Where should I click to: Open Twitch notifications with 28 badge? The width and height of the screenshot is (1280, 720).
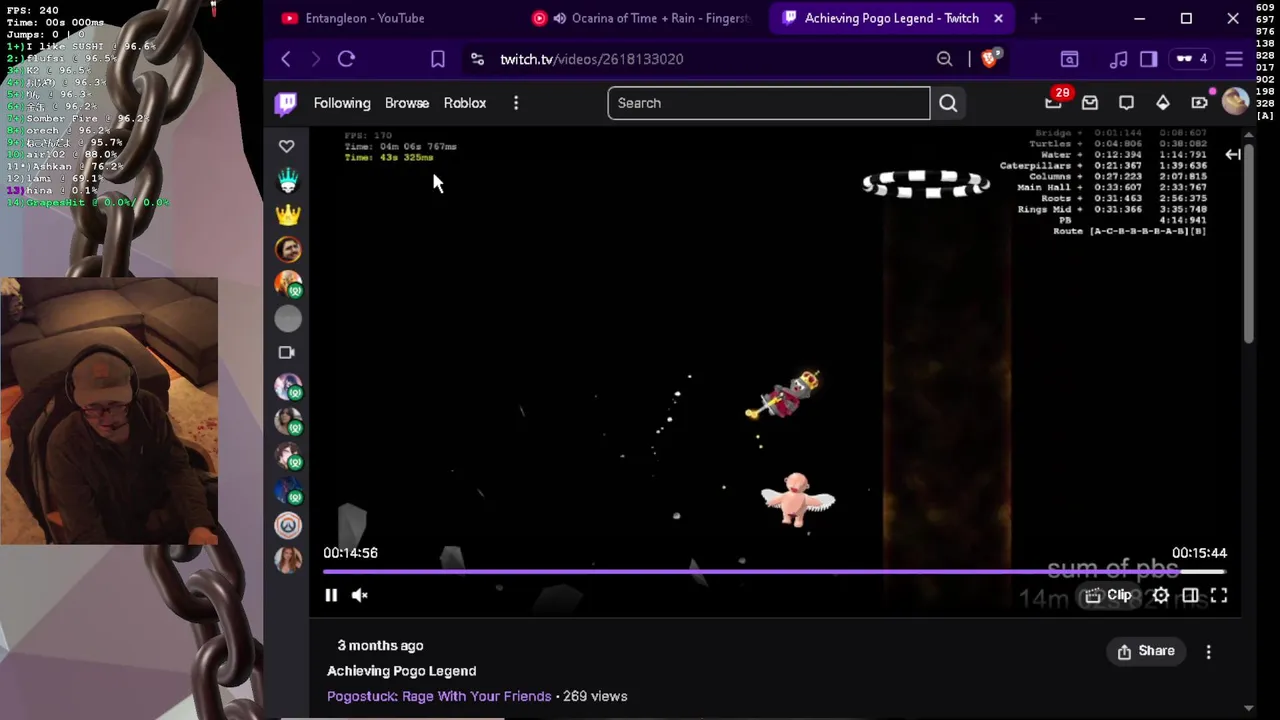coord(1055,101)
